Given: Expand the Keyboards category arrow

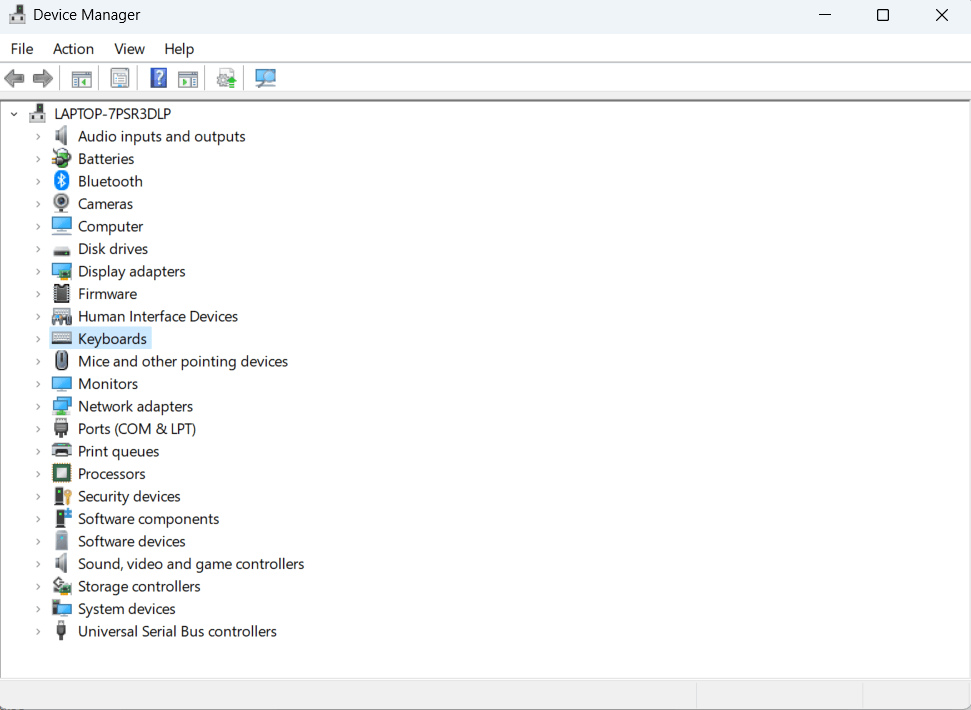Looking at the screenshot, I should coord(38,339).
